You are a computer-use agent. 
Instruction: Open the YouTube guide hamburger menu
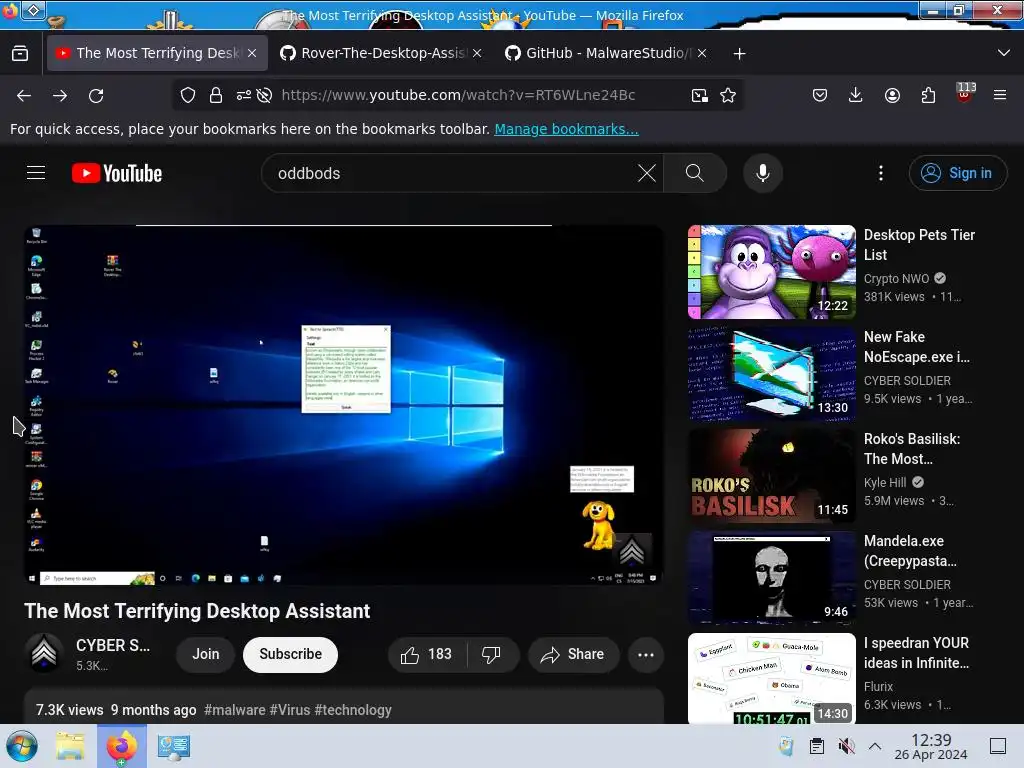click(36, 172)
